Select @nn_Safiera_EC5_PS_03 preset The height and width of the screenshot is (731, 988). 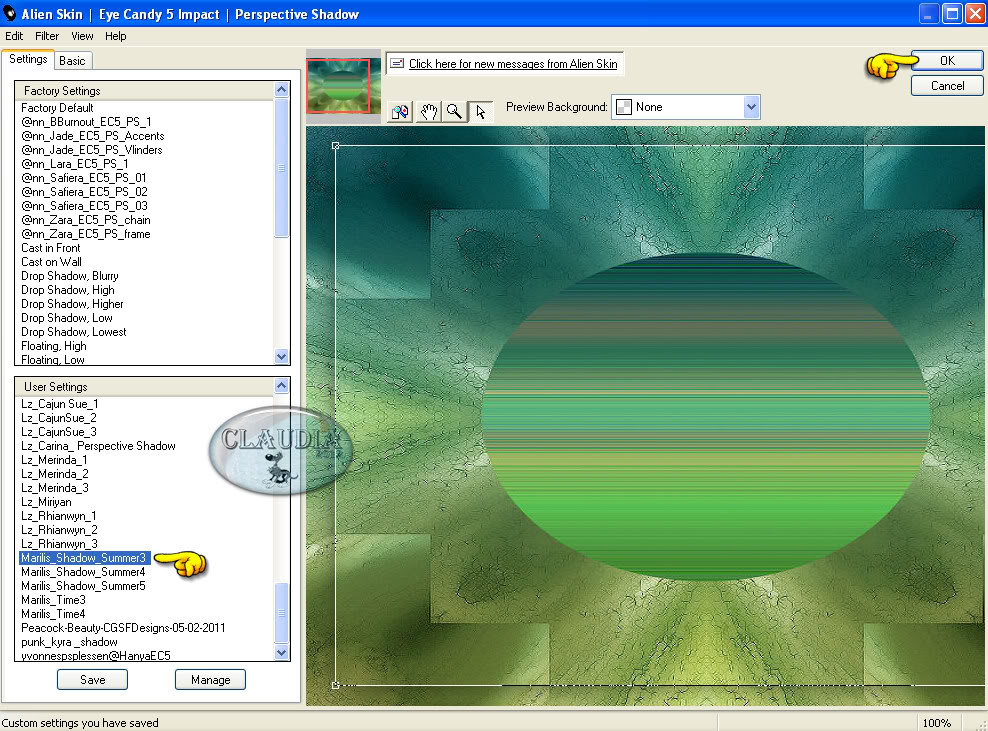coord(84,205)
